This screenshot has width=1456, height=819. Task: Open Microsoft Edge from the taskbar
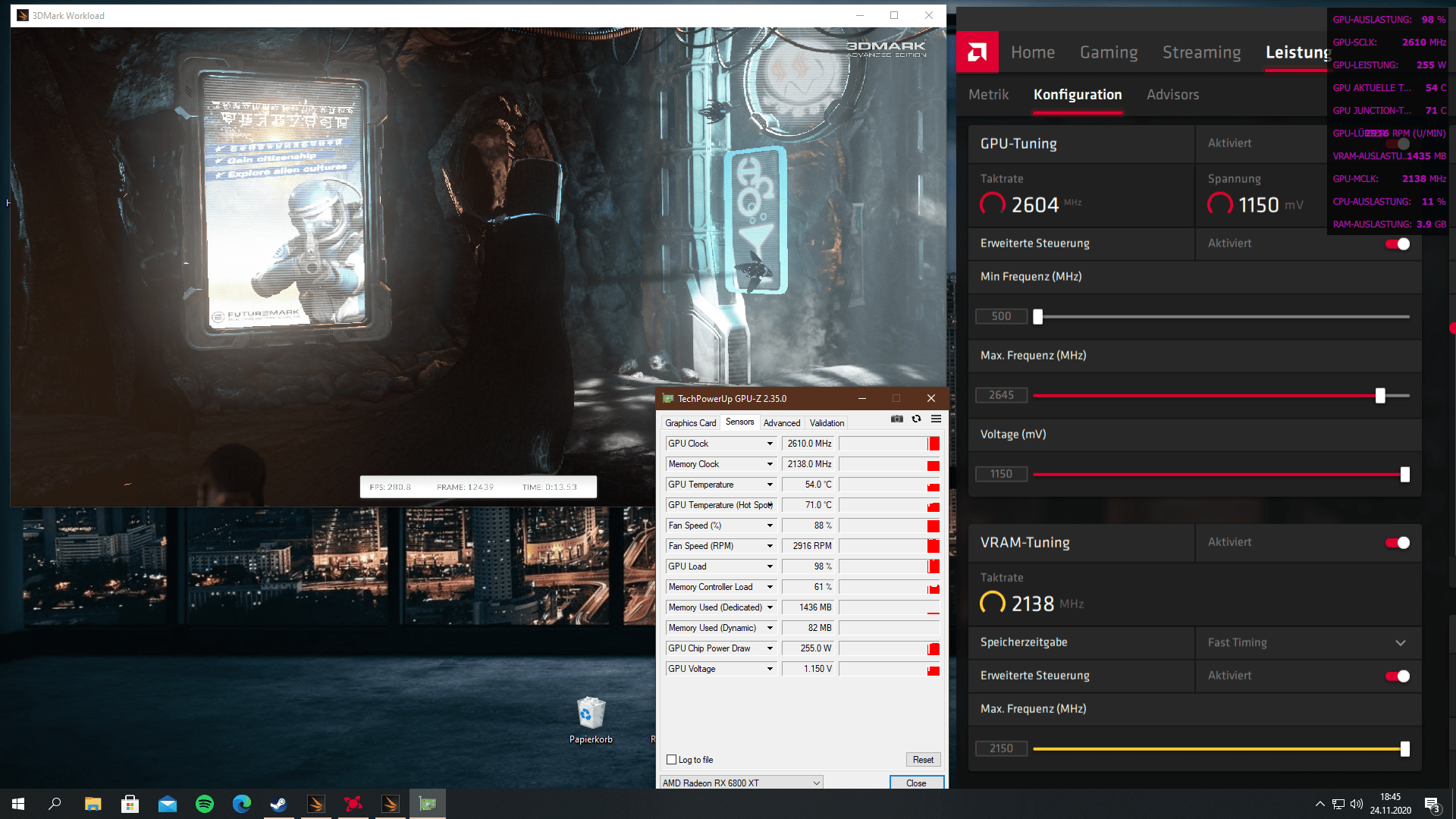coord(242,804)
